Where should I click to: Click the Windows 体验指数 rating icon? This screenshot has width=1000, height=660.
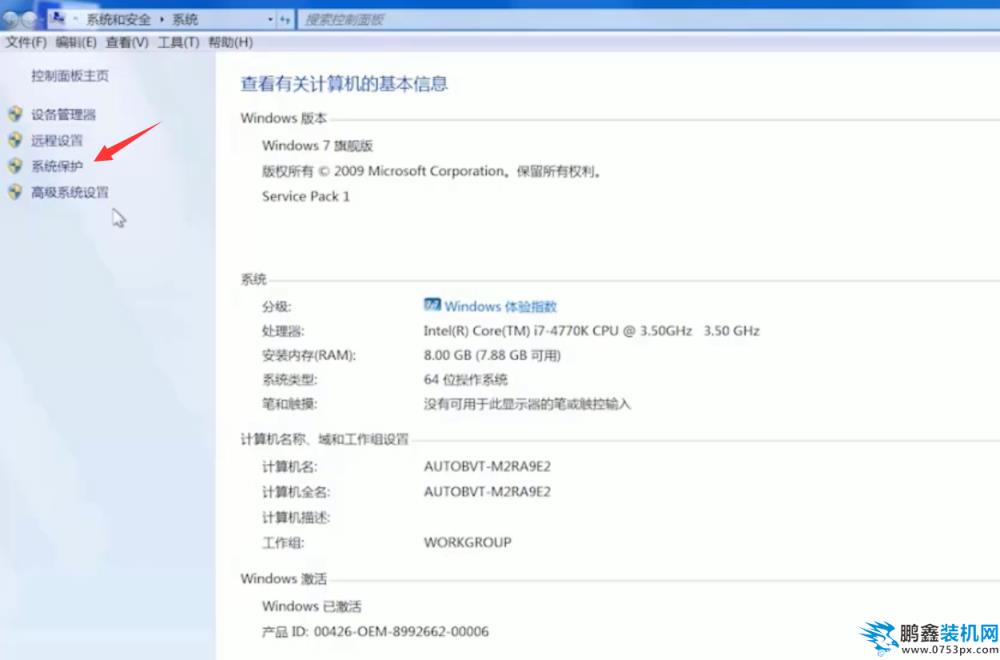[x=432, y=305]
